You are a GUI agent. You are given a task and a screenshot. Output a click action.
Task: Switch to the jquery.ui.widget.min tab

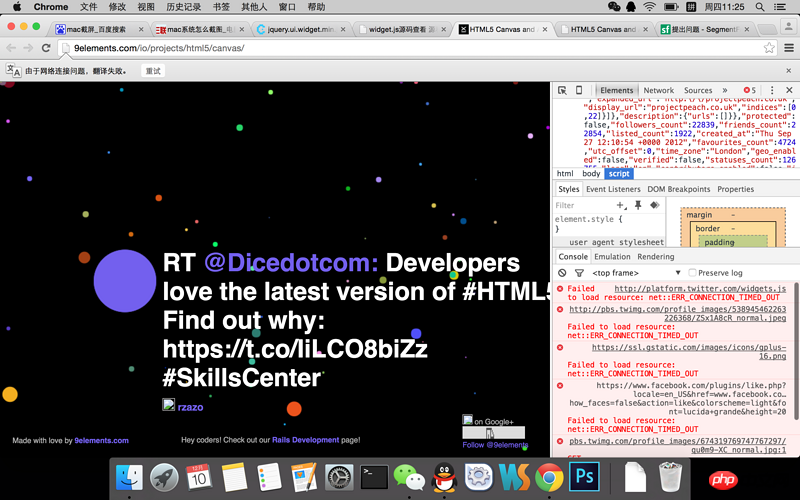[x=301, y=29]
